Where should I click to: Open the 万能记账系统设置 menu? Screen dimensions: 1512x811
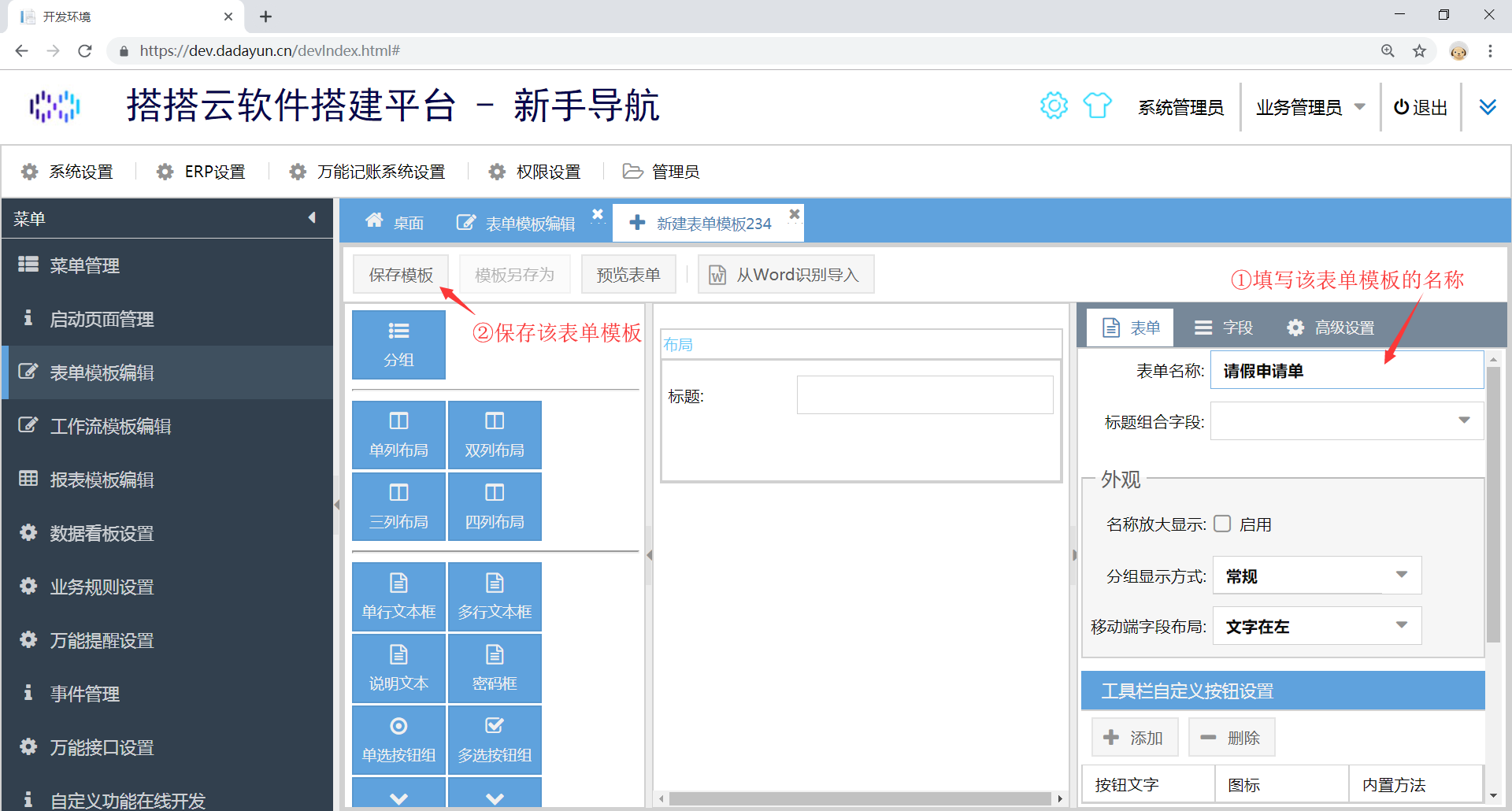367,171
